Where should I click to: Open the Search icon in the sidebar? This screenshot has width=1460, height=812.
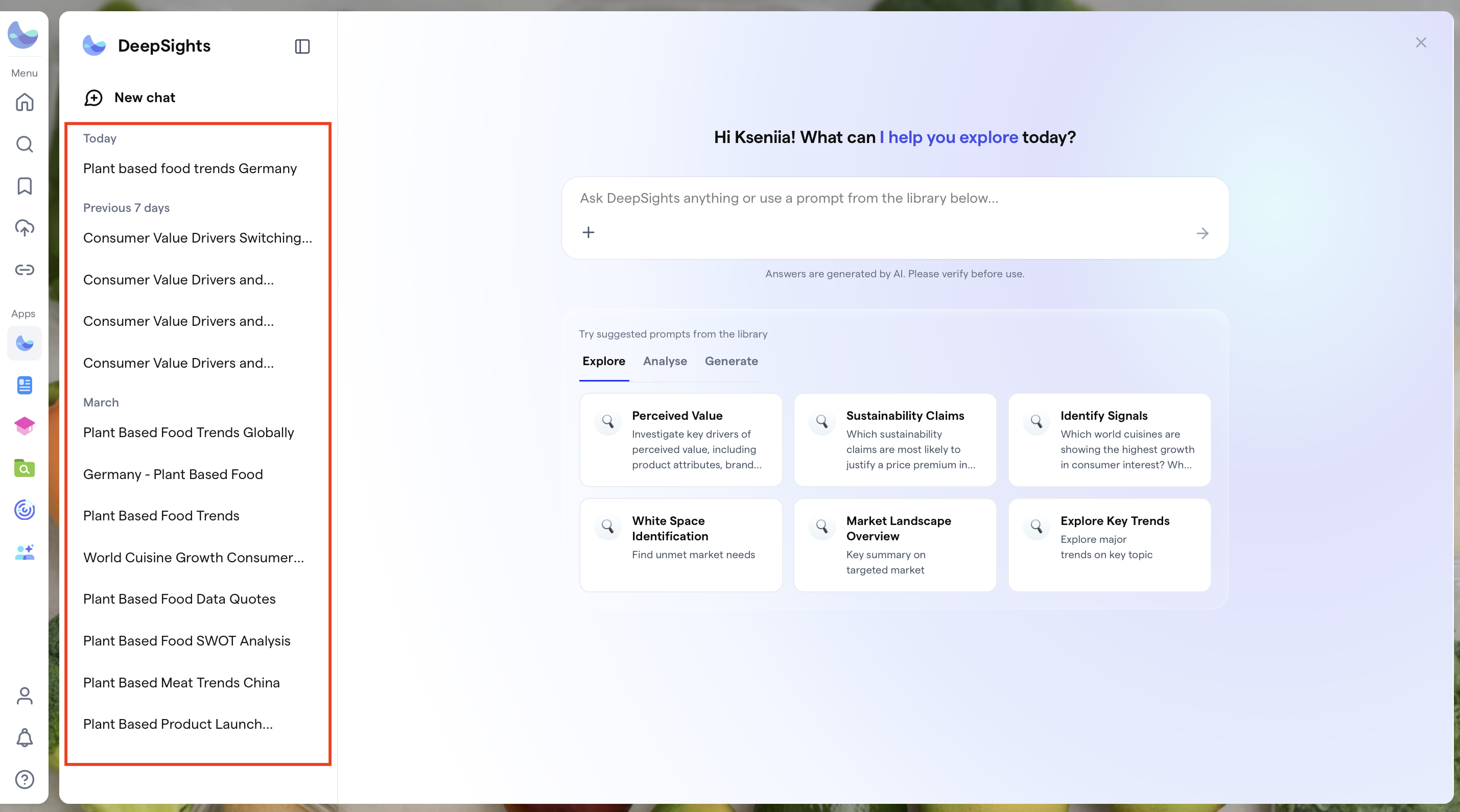pyautogui.click(x=25, y=145)
